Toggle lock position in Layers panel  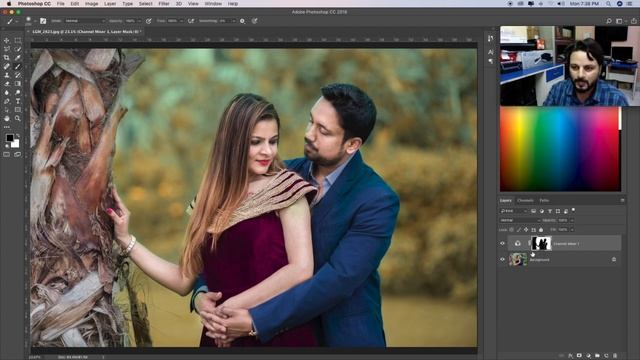click(526, 230)
